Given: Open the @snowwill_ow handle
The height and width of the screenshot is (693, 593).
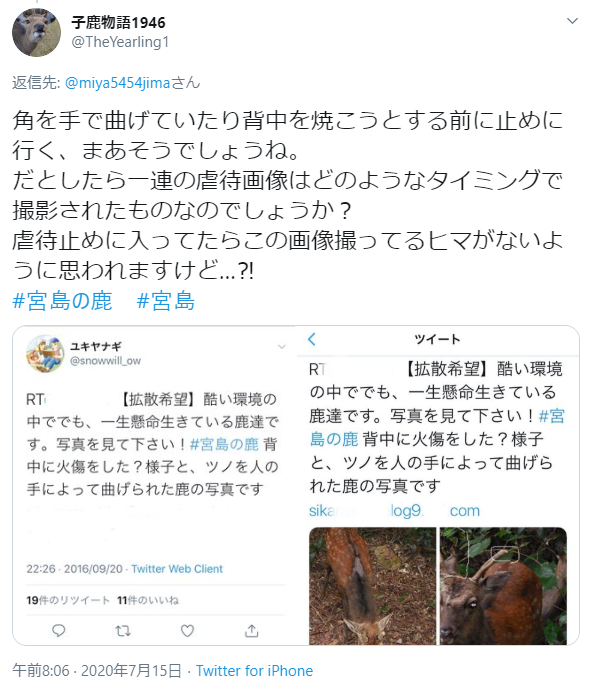Looking at the screenshot, I should 105,361.
